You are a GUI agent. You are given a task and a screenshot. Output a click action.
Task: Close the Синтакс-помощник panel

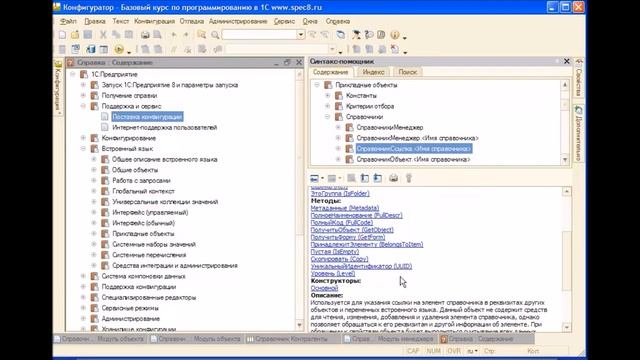click(567, 61)
